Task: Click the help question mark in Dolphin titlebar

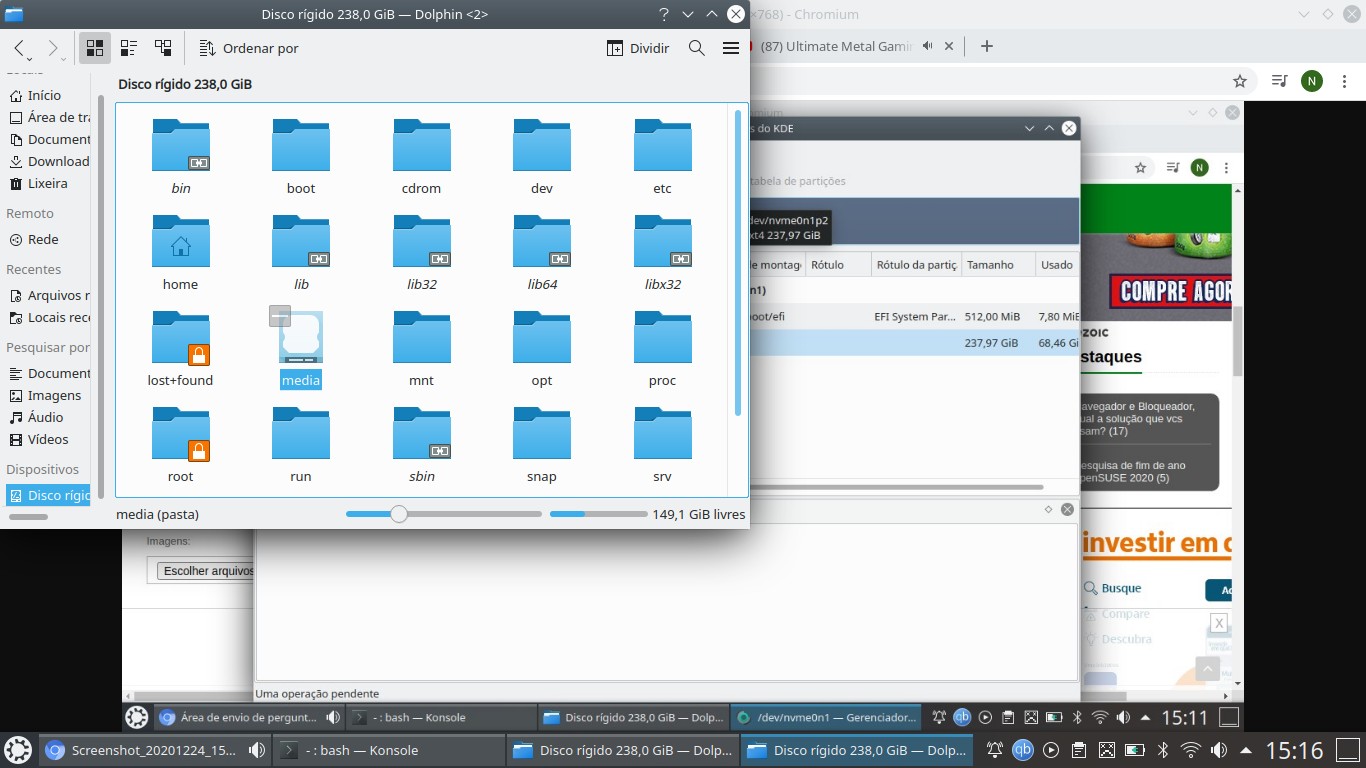Action: 664,15
